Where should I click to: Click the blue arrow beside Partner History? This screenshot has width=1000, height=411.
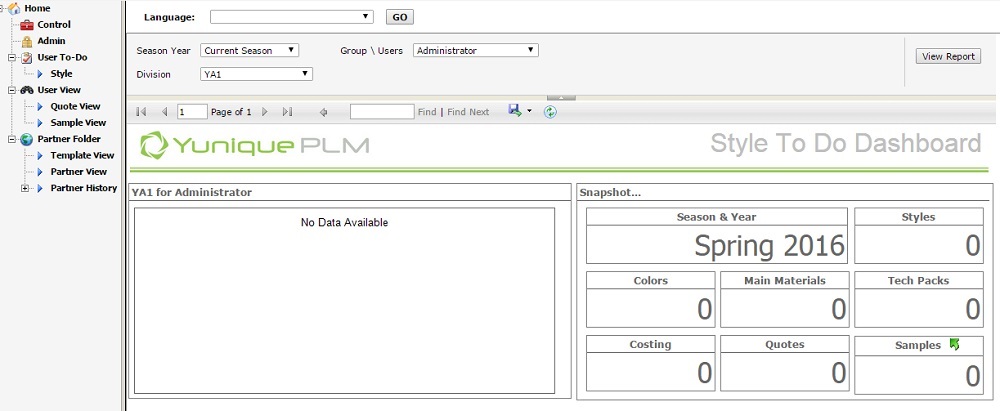tap(40, 188)
